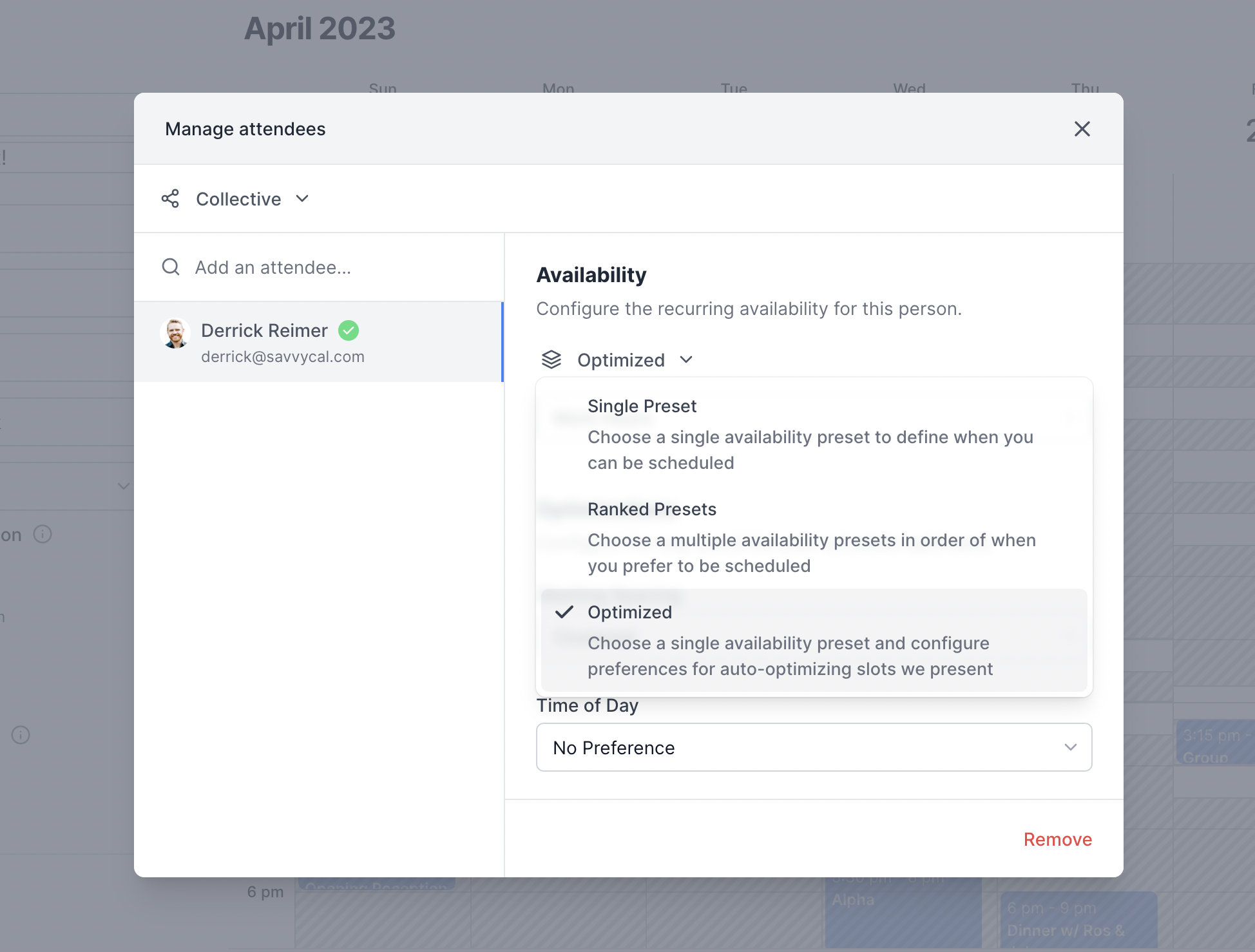Click the share icon beside Collective
This screenshot has height=952, width=1255.
pyautogui.click(x=170, y=198)
